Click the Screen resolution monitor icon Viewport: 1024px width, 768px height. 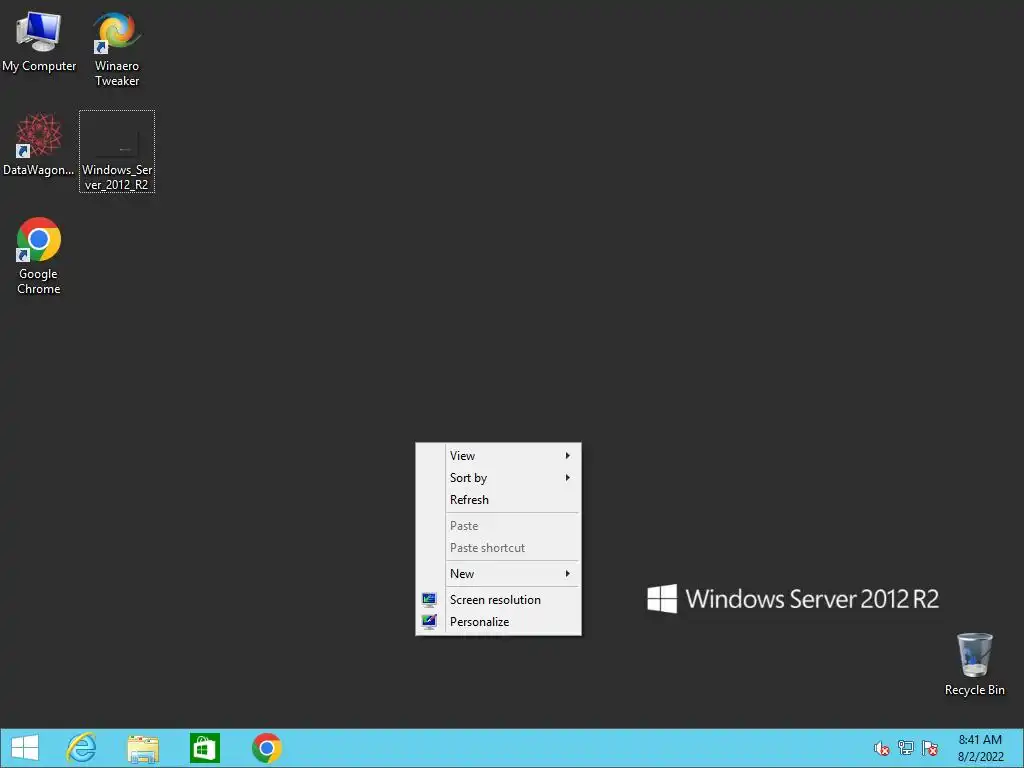click(429, 600)
